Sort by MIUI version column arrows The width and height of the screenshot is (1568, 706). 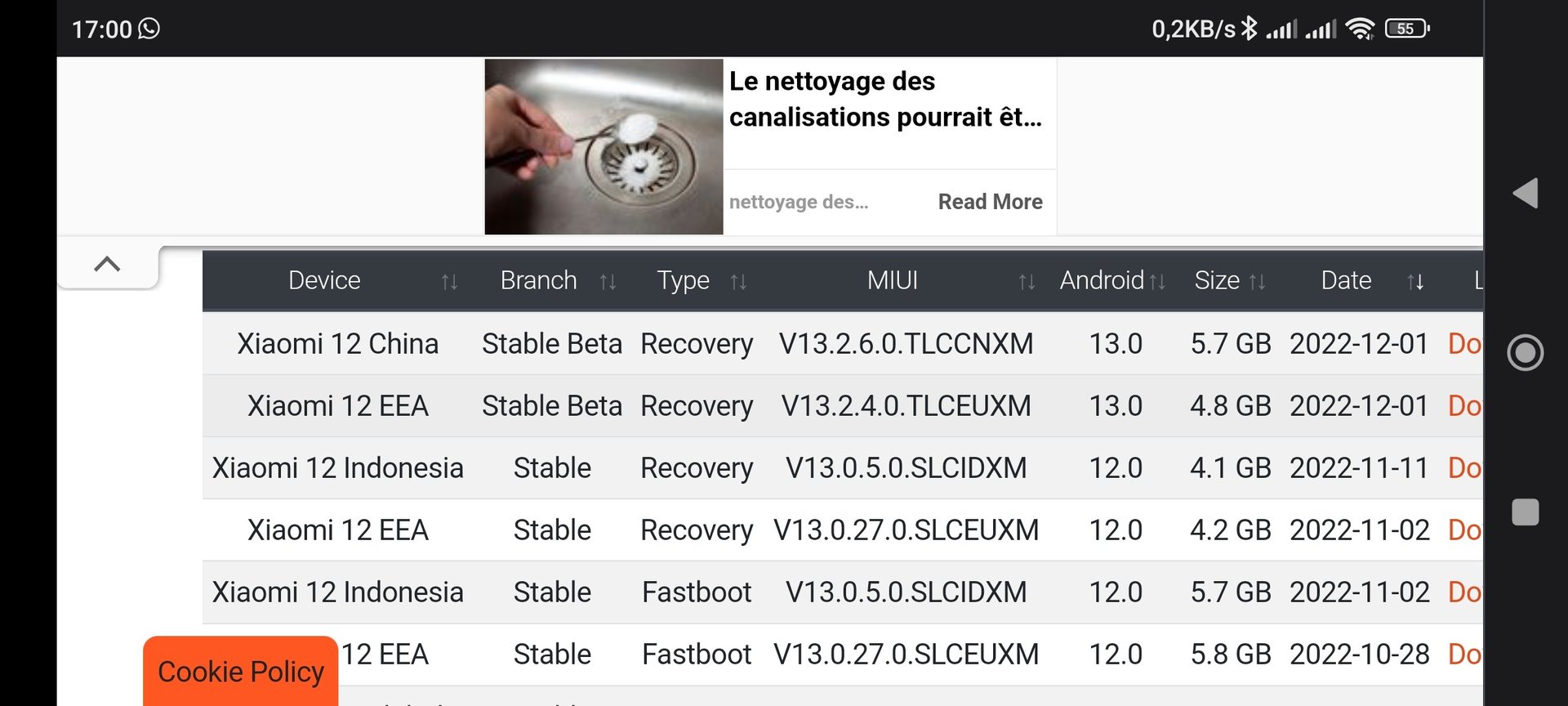(1027, 282)
